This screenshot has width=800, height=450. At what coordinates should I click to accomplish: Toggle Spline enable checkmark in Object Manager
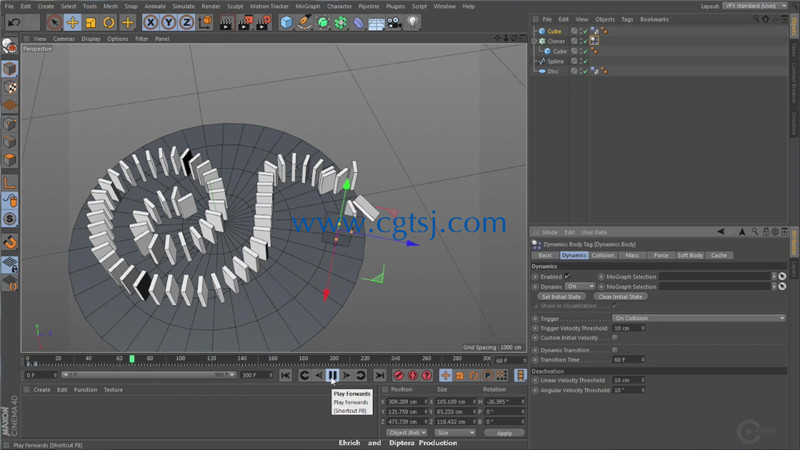coord(585,61)
